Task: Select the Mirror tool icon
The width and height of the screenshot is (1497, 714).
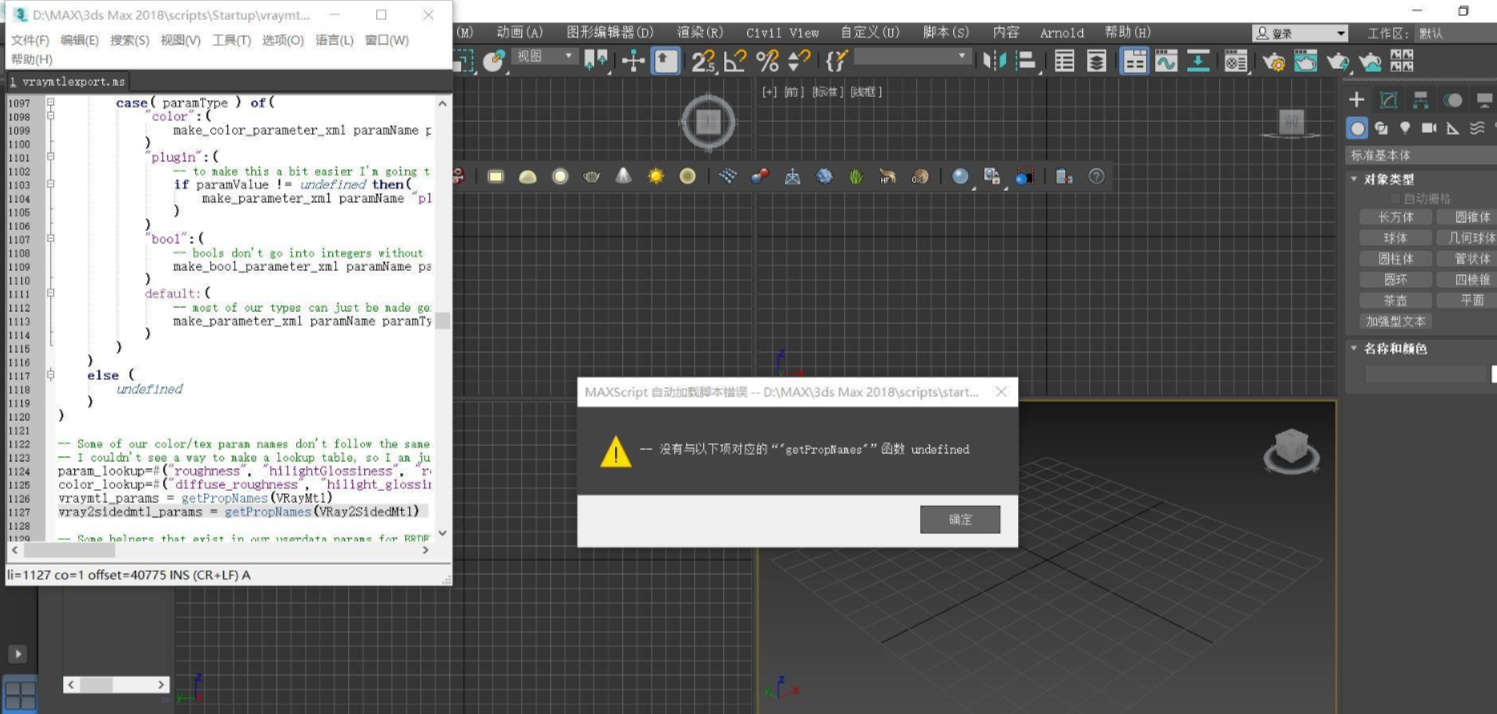Action: tap(994, 62)
